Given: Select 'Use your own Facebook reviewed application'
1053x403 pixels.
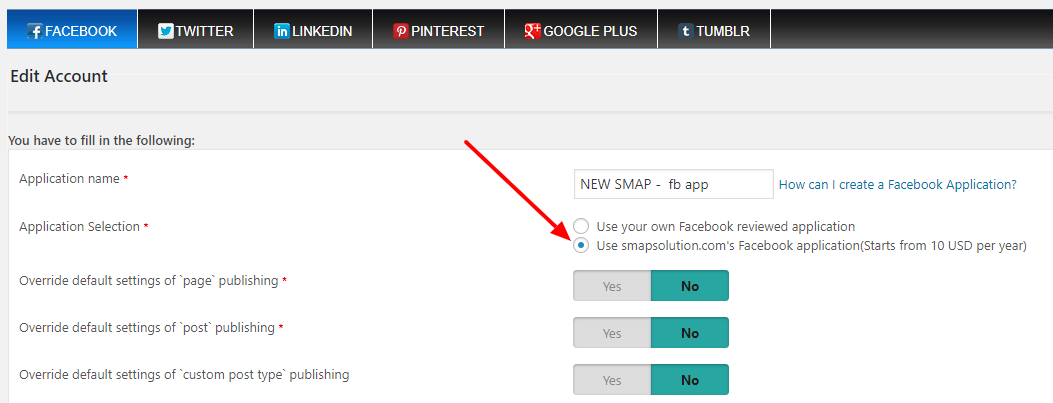Looking at the screenshot, I should click(582, 226).
